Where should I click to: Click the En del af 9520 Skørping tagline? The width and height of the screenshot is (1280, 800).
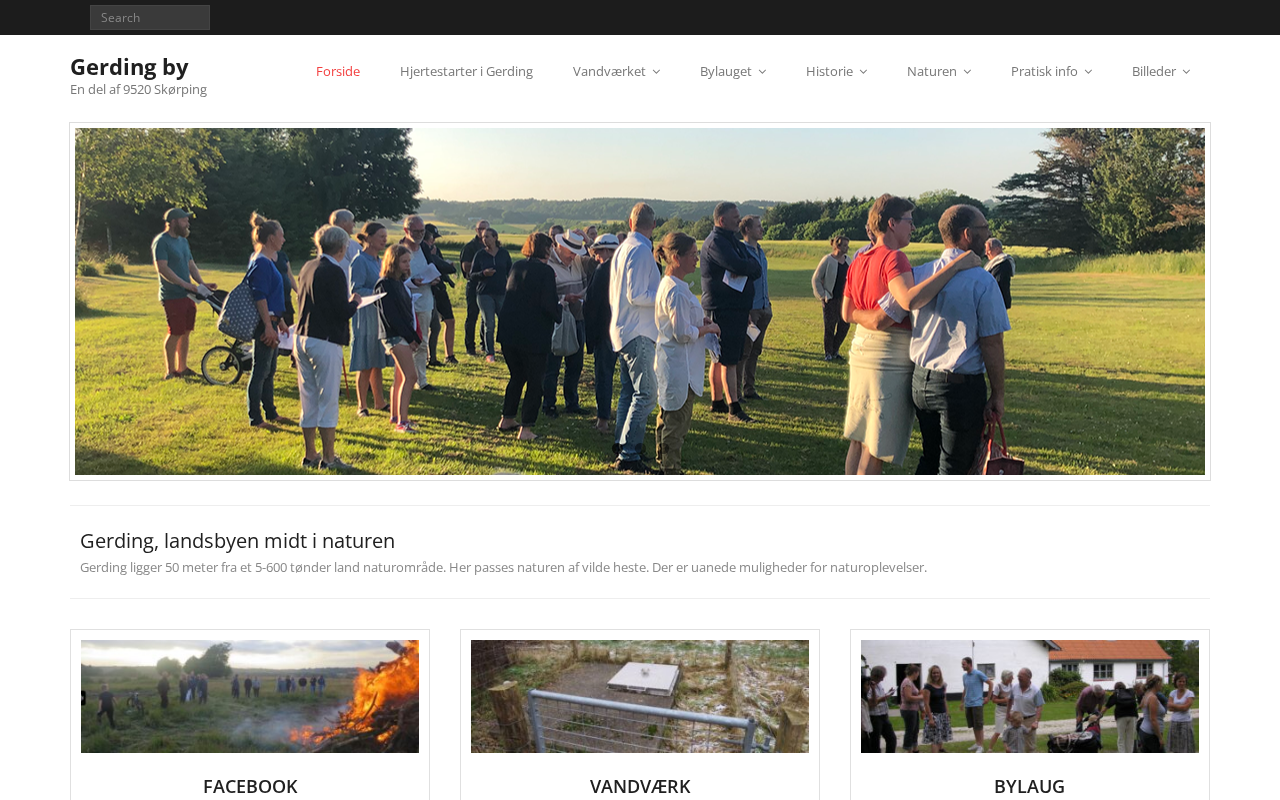coord(138,89)
